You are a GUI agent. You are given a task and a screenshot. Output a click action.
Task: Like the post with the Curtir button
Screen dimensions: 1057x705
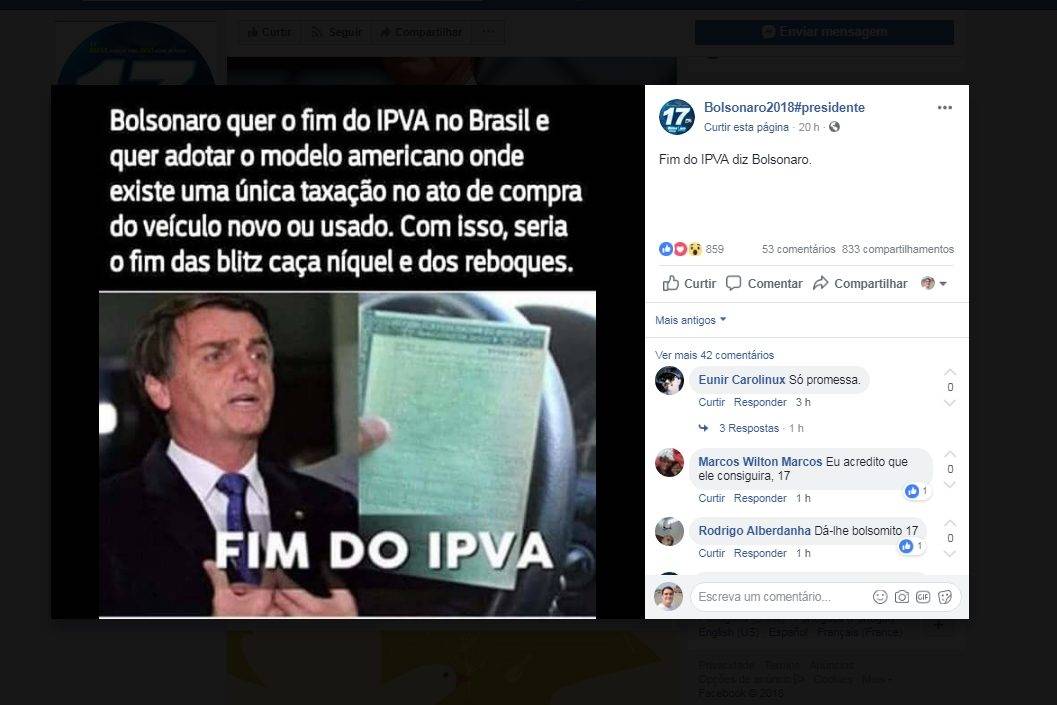point(689,284)
